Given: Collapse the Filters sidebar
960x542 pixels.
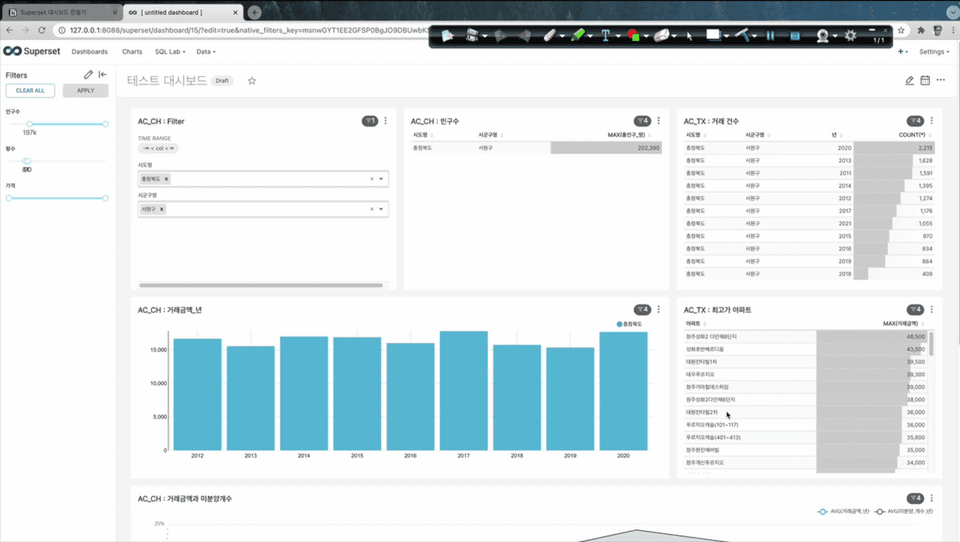Looking at the screenshot, I should 103,75.
